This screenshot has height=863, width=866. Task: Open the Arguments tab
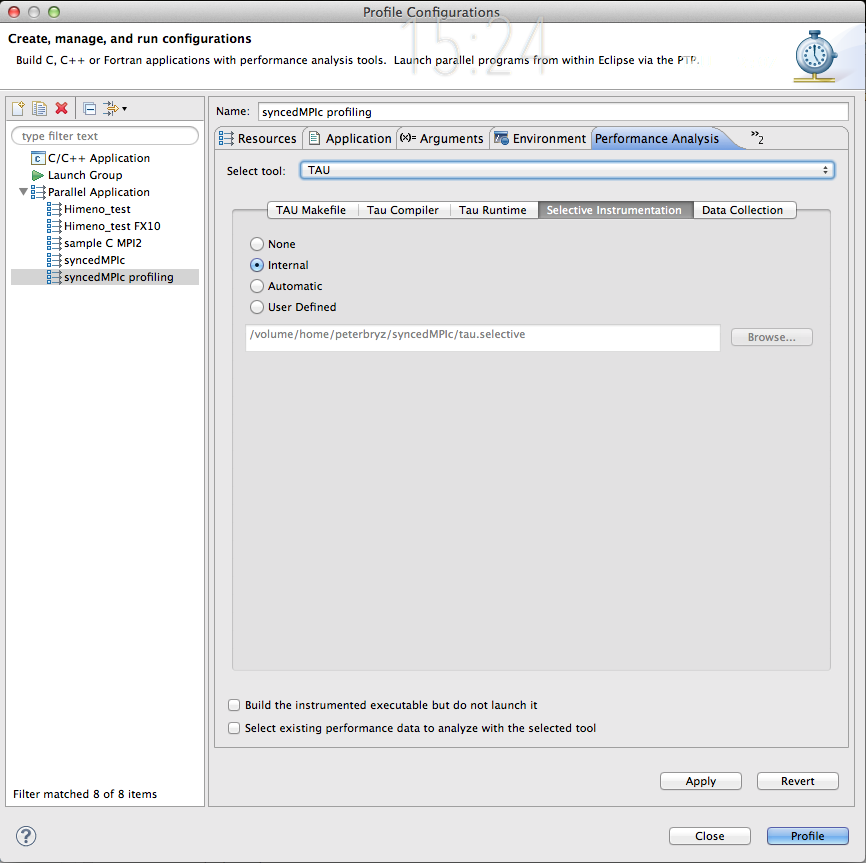[x=442, y=139]
